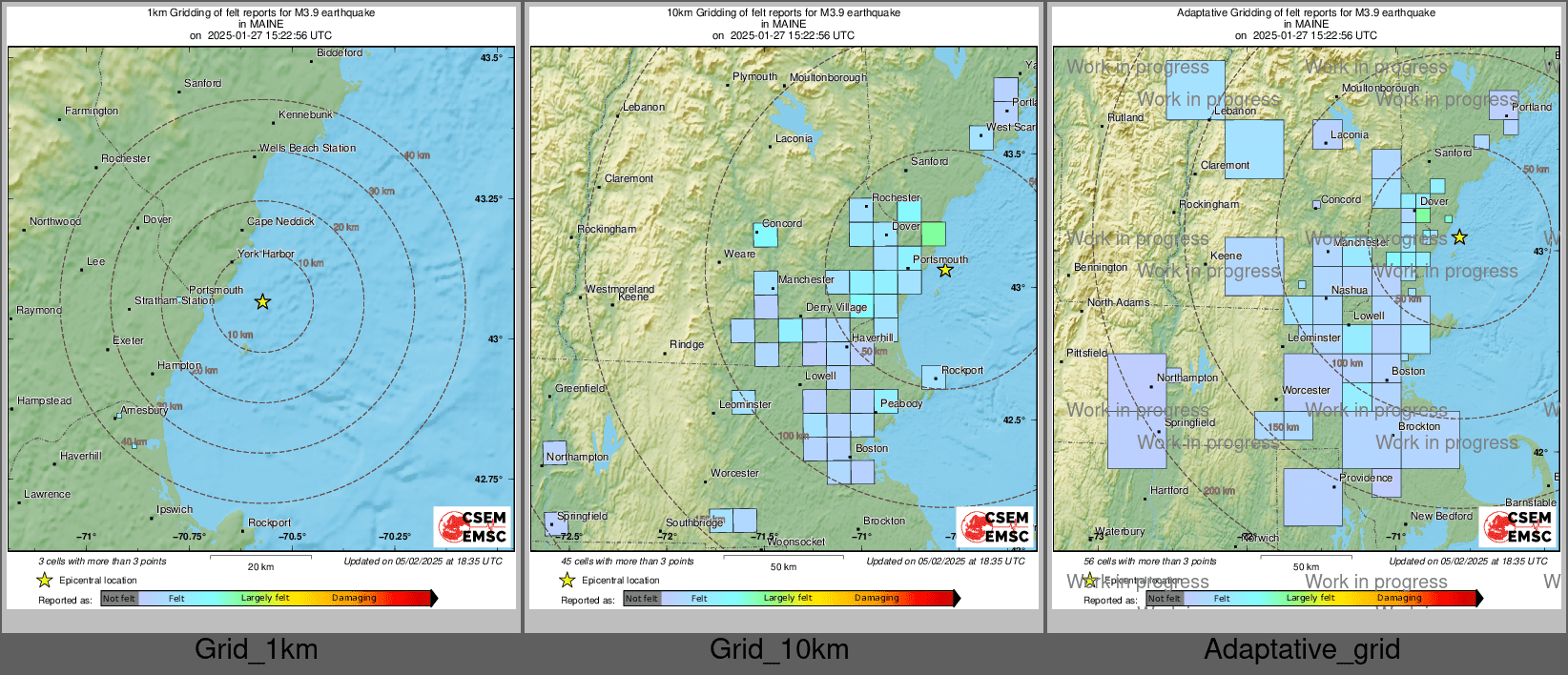Click the Wells Beach Station label
The image size is (1568, 675).
(307, 149)
